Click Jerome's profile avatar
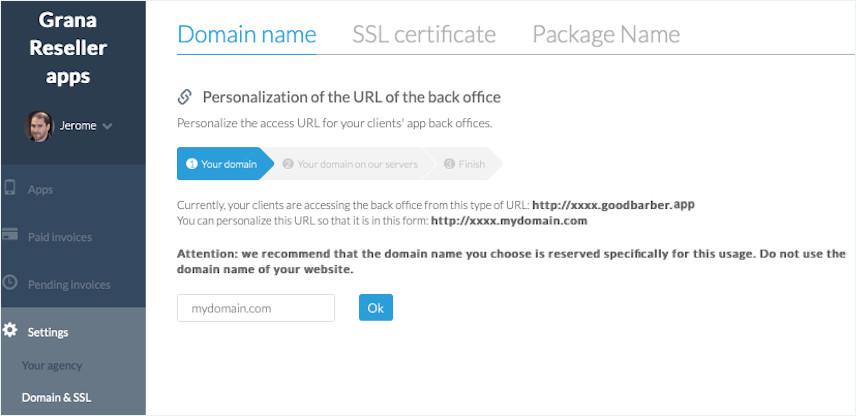The width and height of the screenshot is (856, 416). [38, 126]
